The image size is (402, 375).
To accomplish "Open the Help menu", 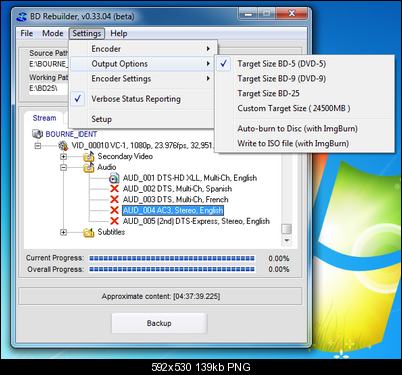I will (x=119, y=33).
